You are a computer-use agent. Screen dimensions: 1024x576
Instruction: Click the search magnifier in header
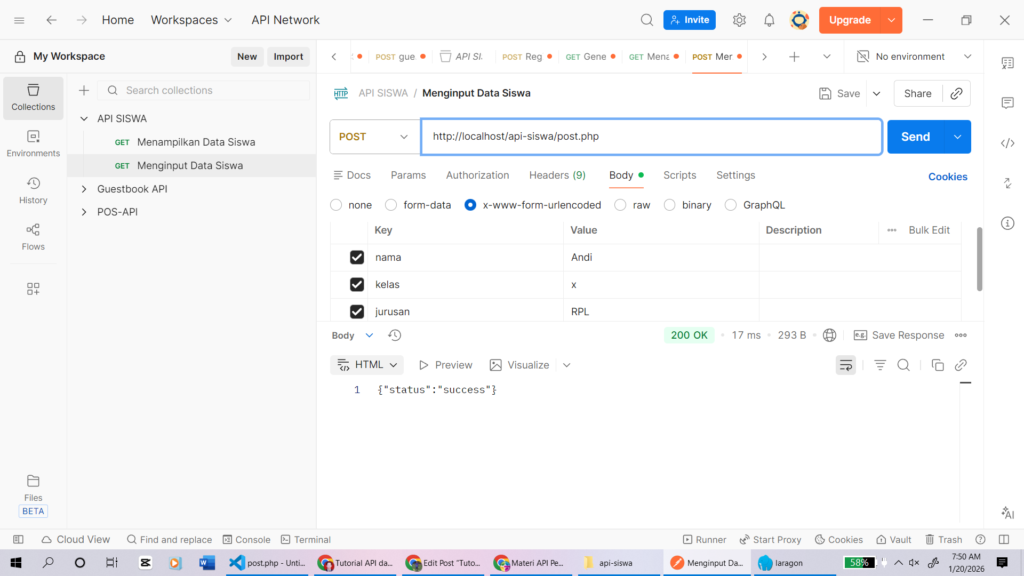(647, 20)
